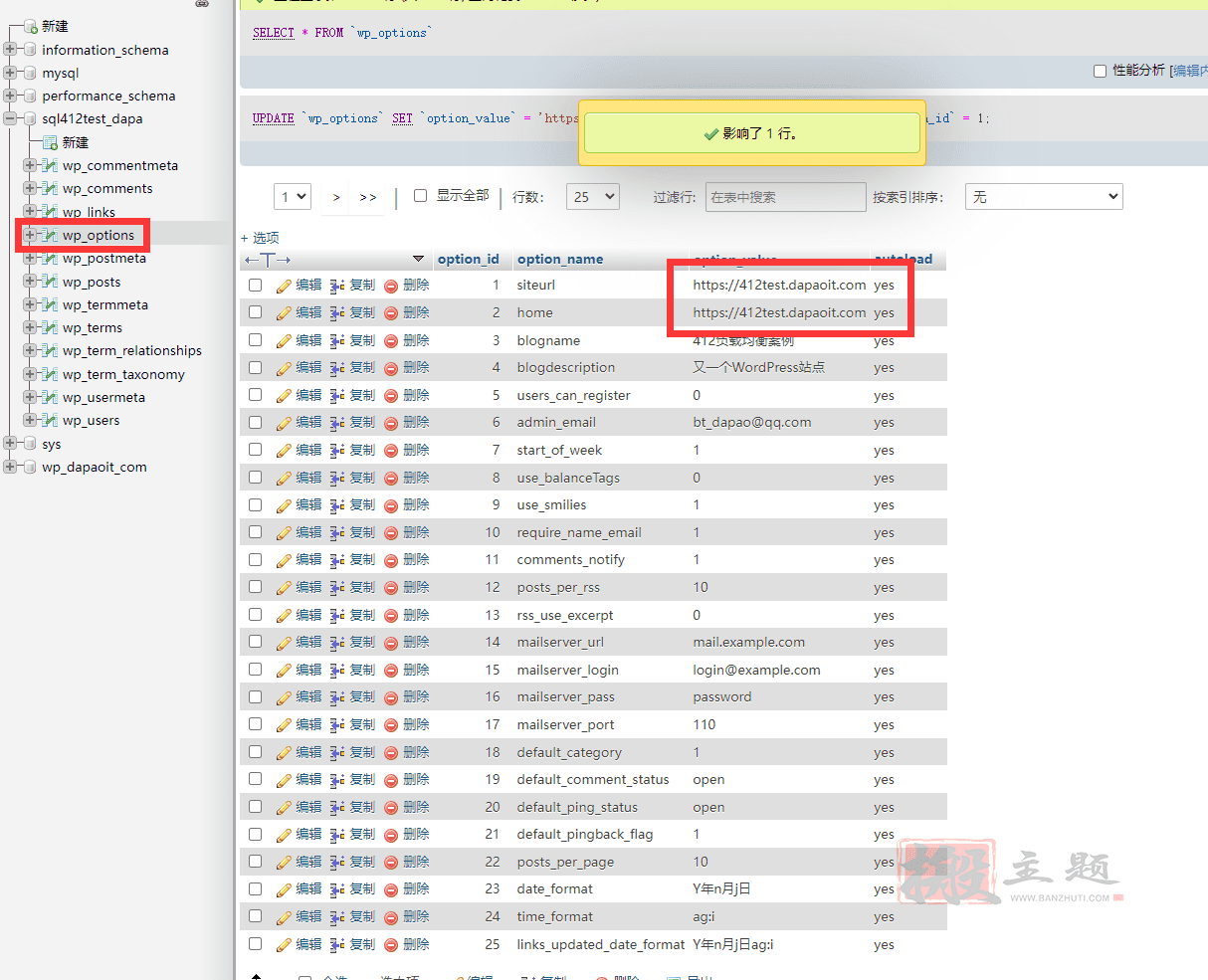Click the 影响了 1 行 success notification
This screenshot has width=1208, height=980.
pos(752,132)
